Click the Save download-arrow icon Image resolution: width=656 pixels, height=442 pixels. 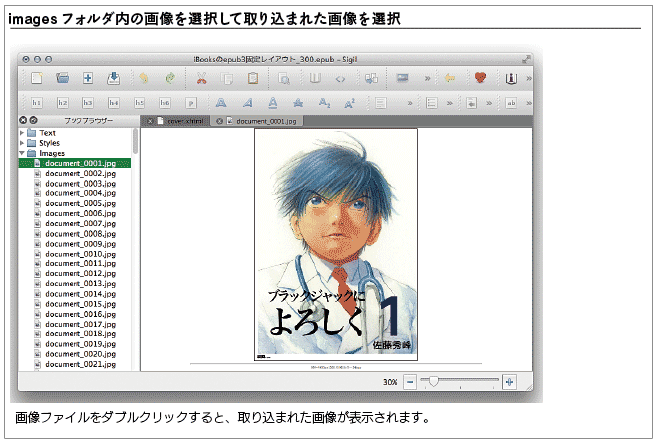113,78
